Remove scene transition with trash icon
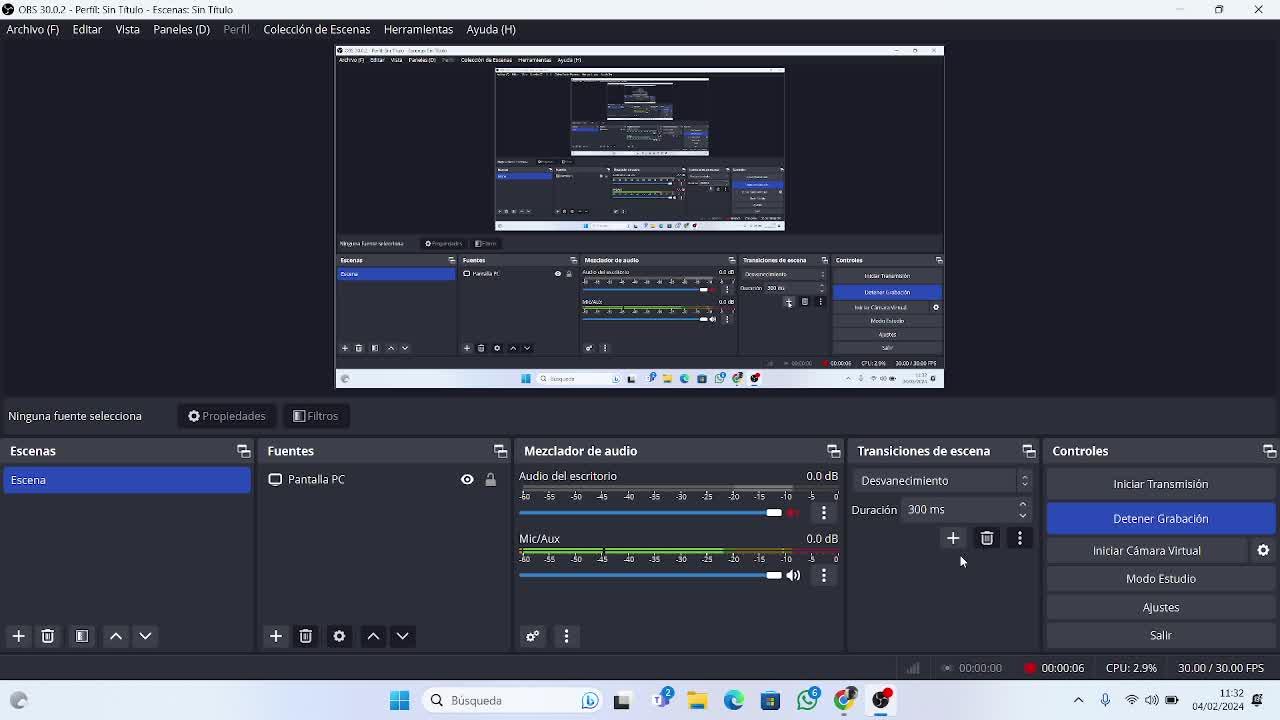1280x720 pixels. point(987,538)
